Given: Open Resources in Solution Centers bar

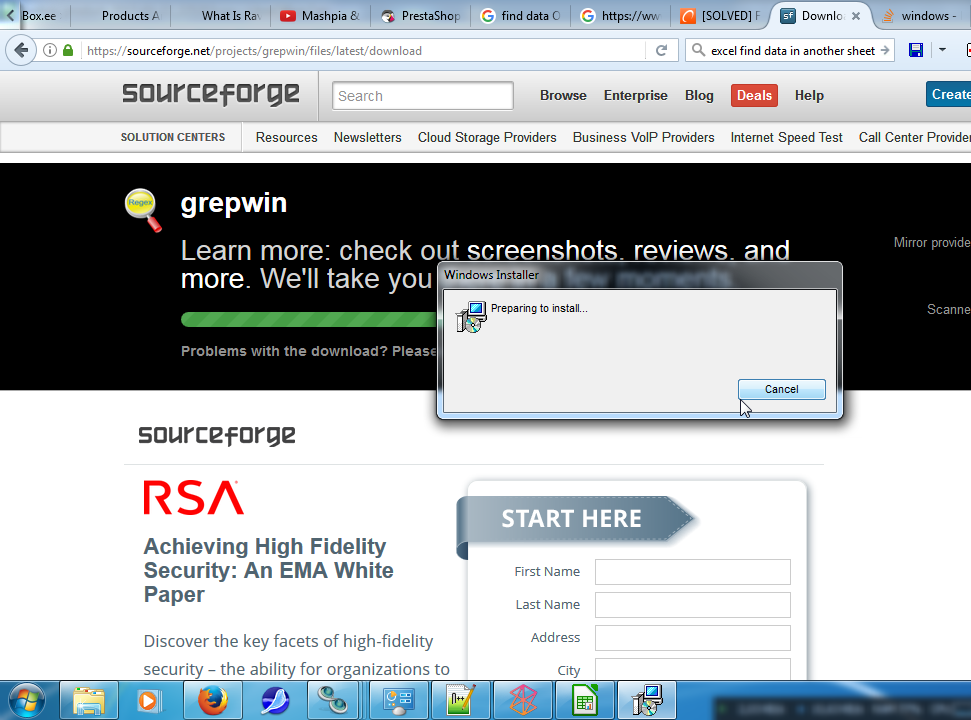Looking at the screenshot, I should [x=287, y=137].
